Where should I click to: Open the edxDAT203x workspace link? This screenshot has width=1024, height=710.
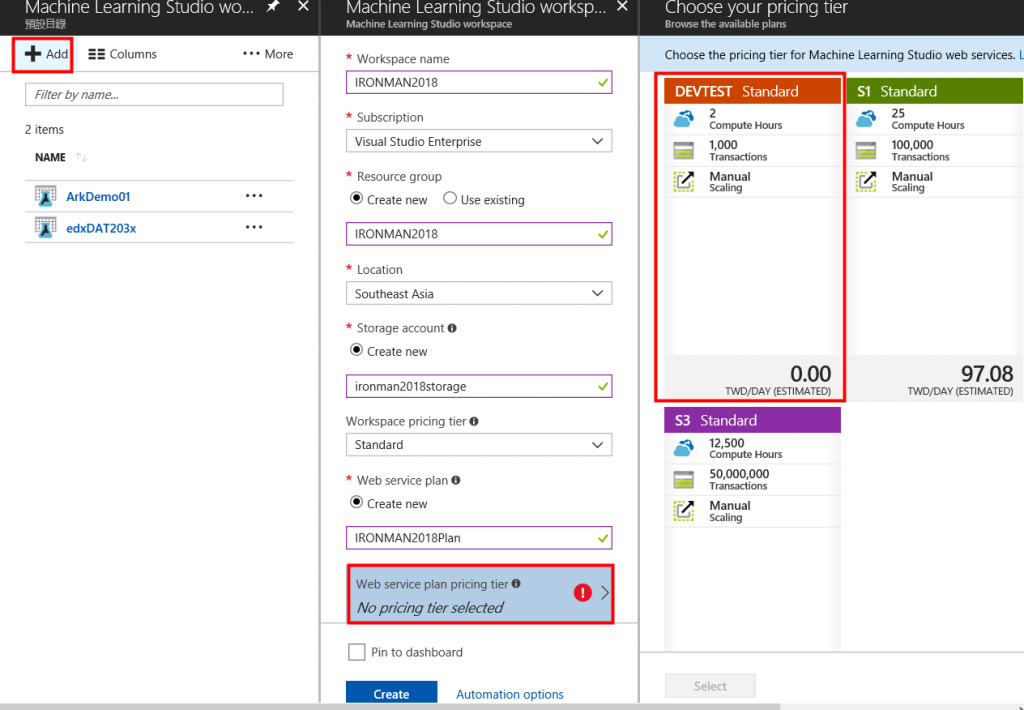tap(101, 228)
